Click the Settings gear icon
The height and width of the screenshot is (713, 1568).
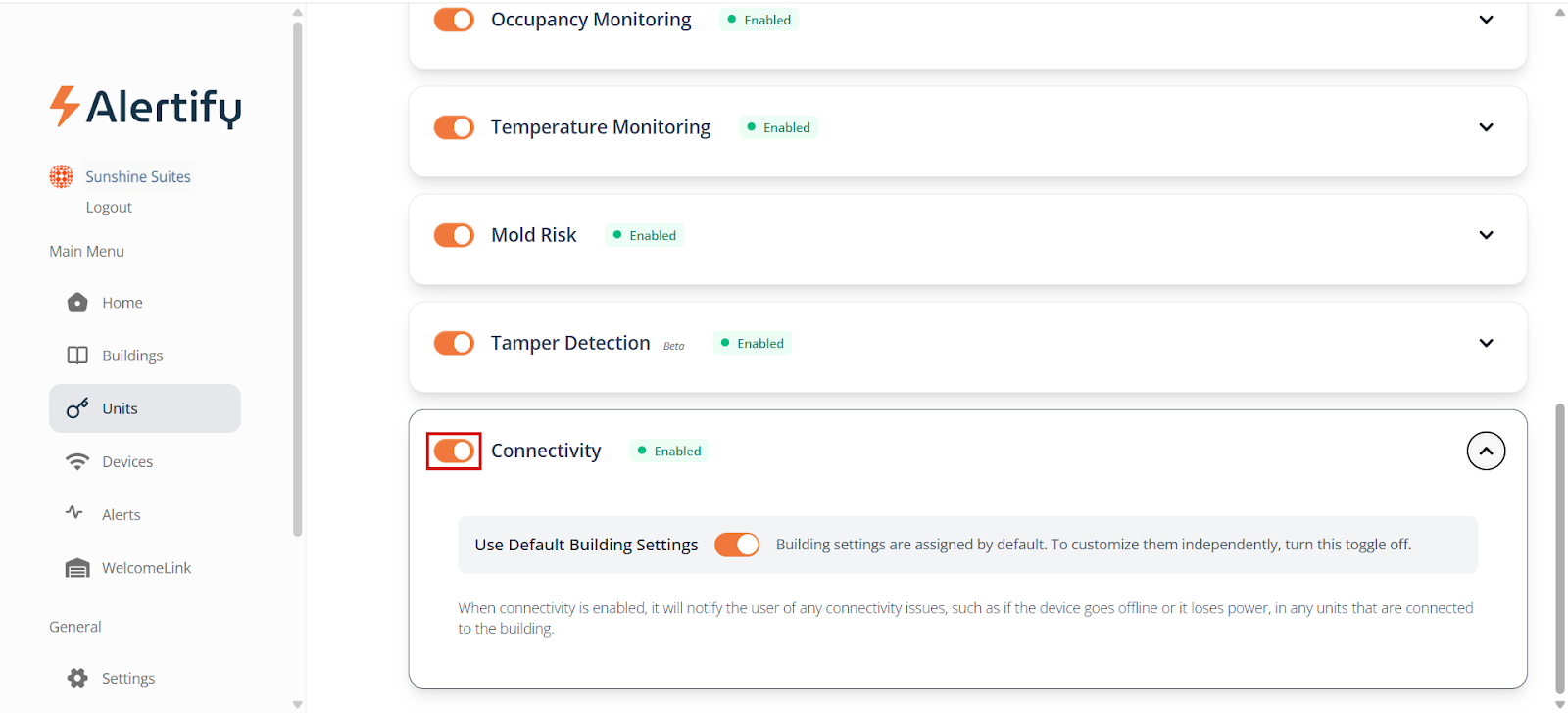click(x=77, y=678)
